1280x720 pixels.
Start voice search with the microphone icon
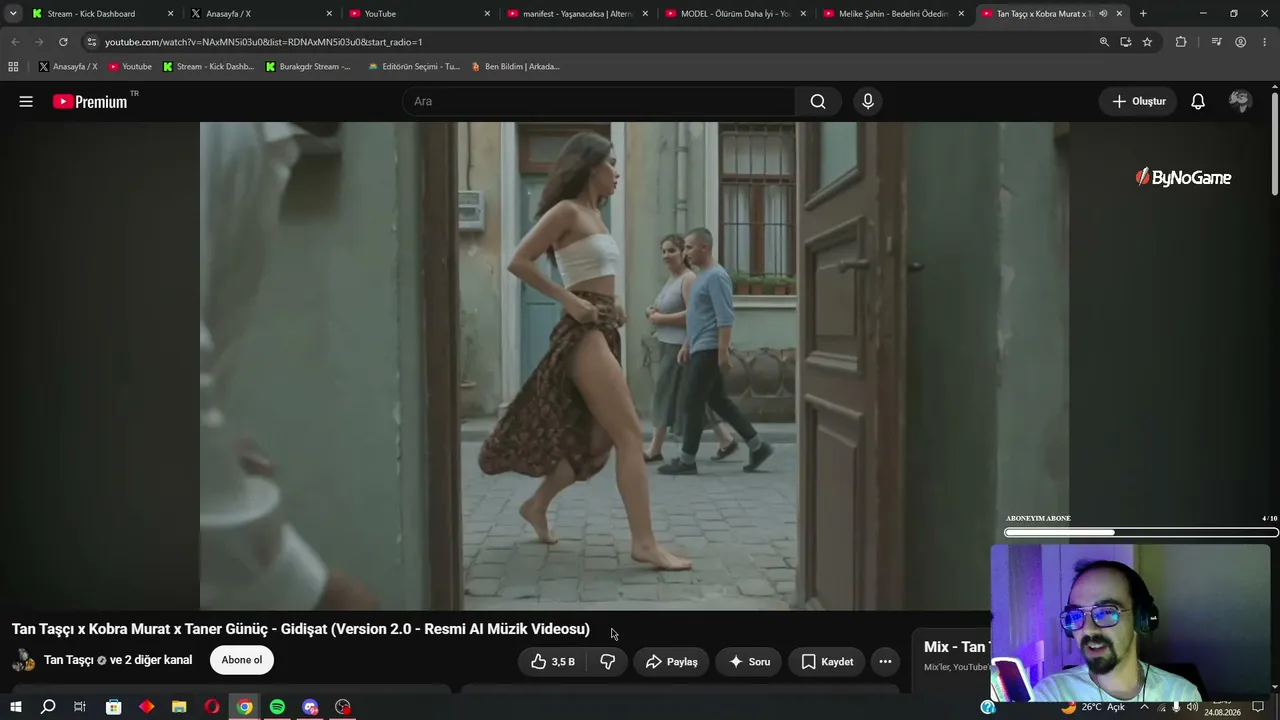coord(868,101)
